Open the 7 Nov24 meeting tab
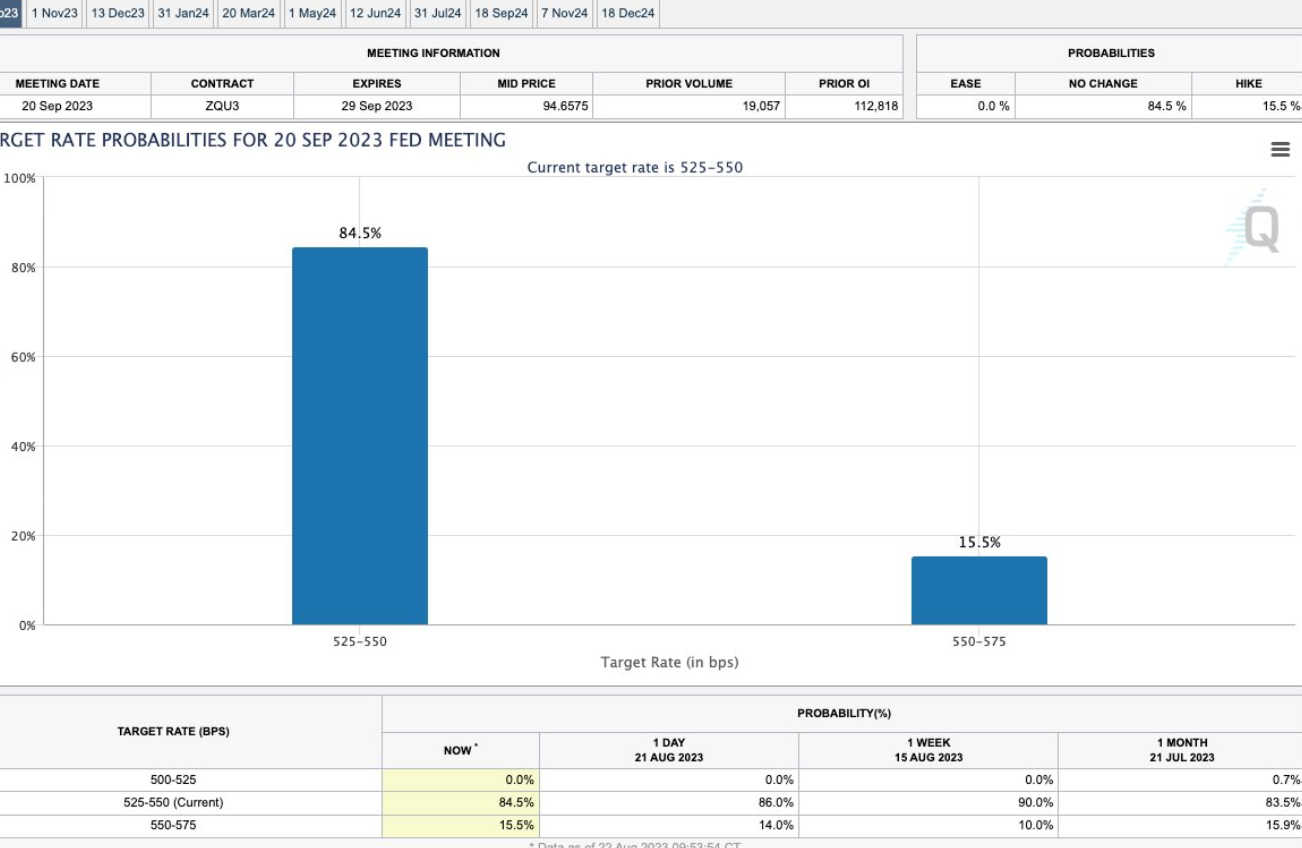The width and height of the screenshot is (1302, 848). coord(564,13)
